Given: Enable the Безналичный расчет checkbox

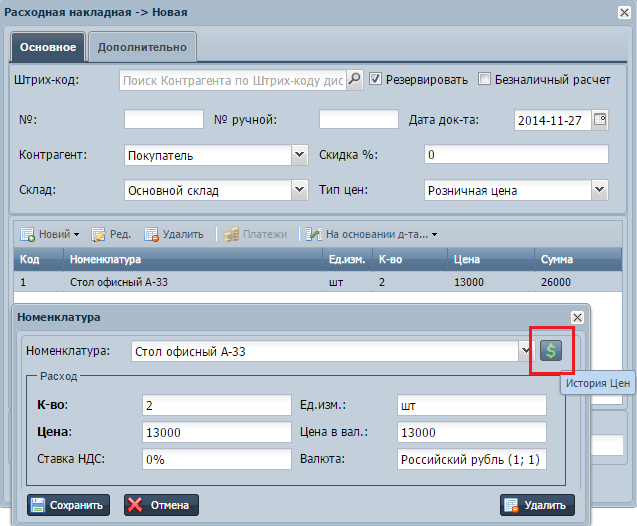Looking at the screenshot, I should pyautogui.click(x=484, y=79).
